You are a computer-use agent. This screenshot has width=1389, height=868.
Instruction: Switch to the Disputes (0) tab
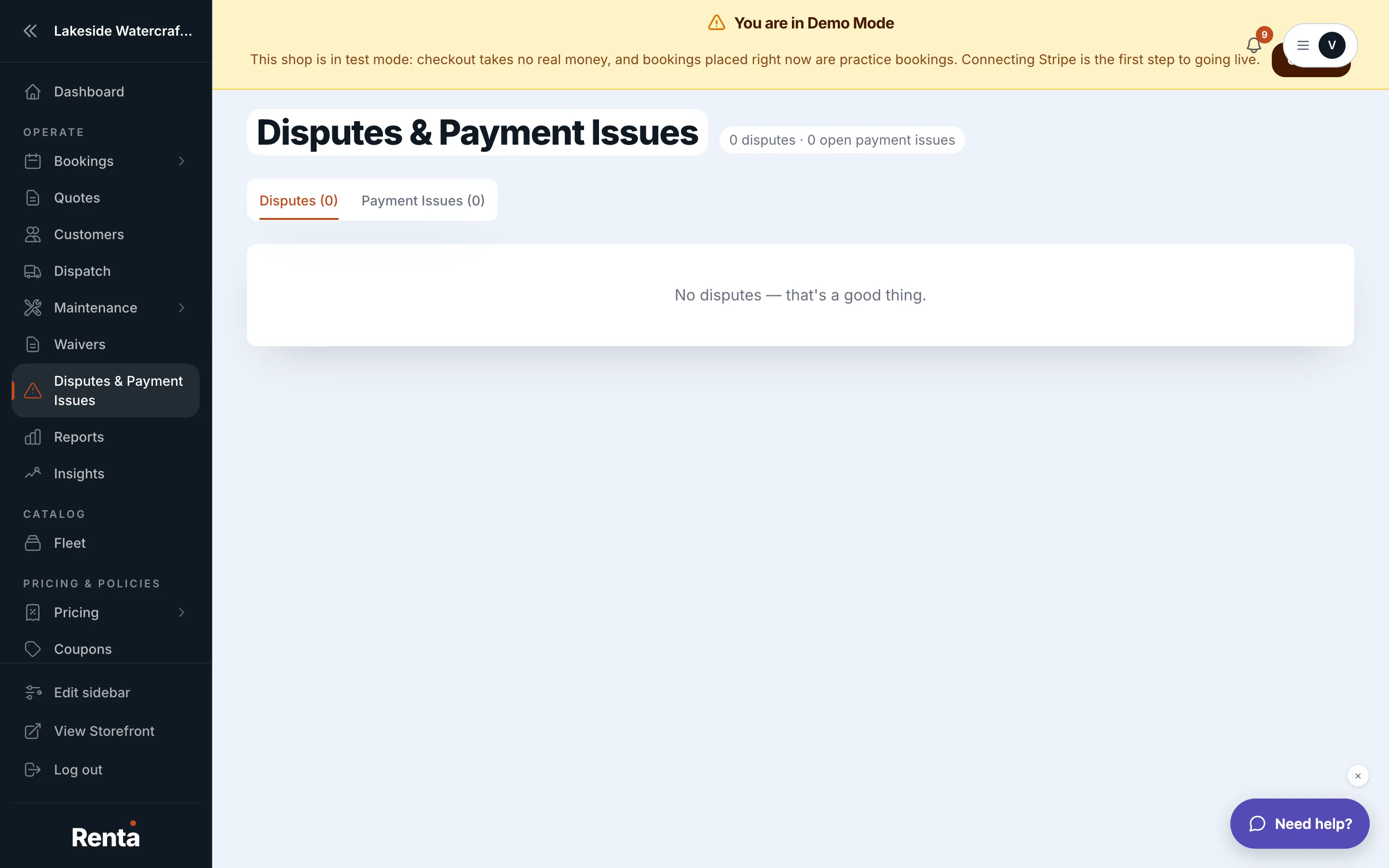(x=299, y=201)
